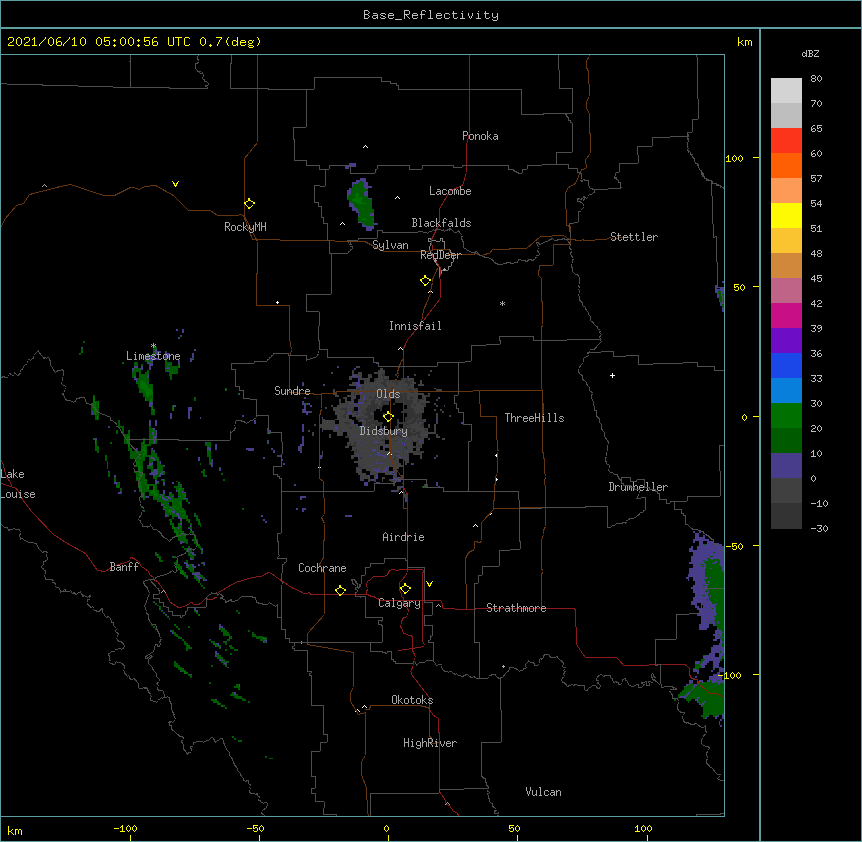862x842 pixels.
Task: Click the white asterisk above Limestone label
Action: [153, 346]
